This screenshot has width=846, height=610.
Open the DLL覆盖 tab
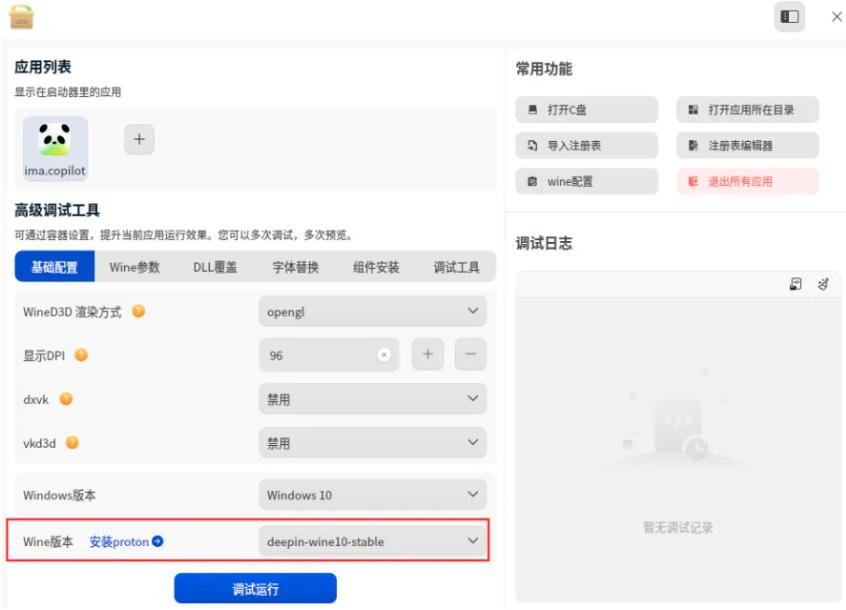click(x=216, y=266)
